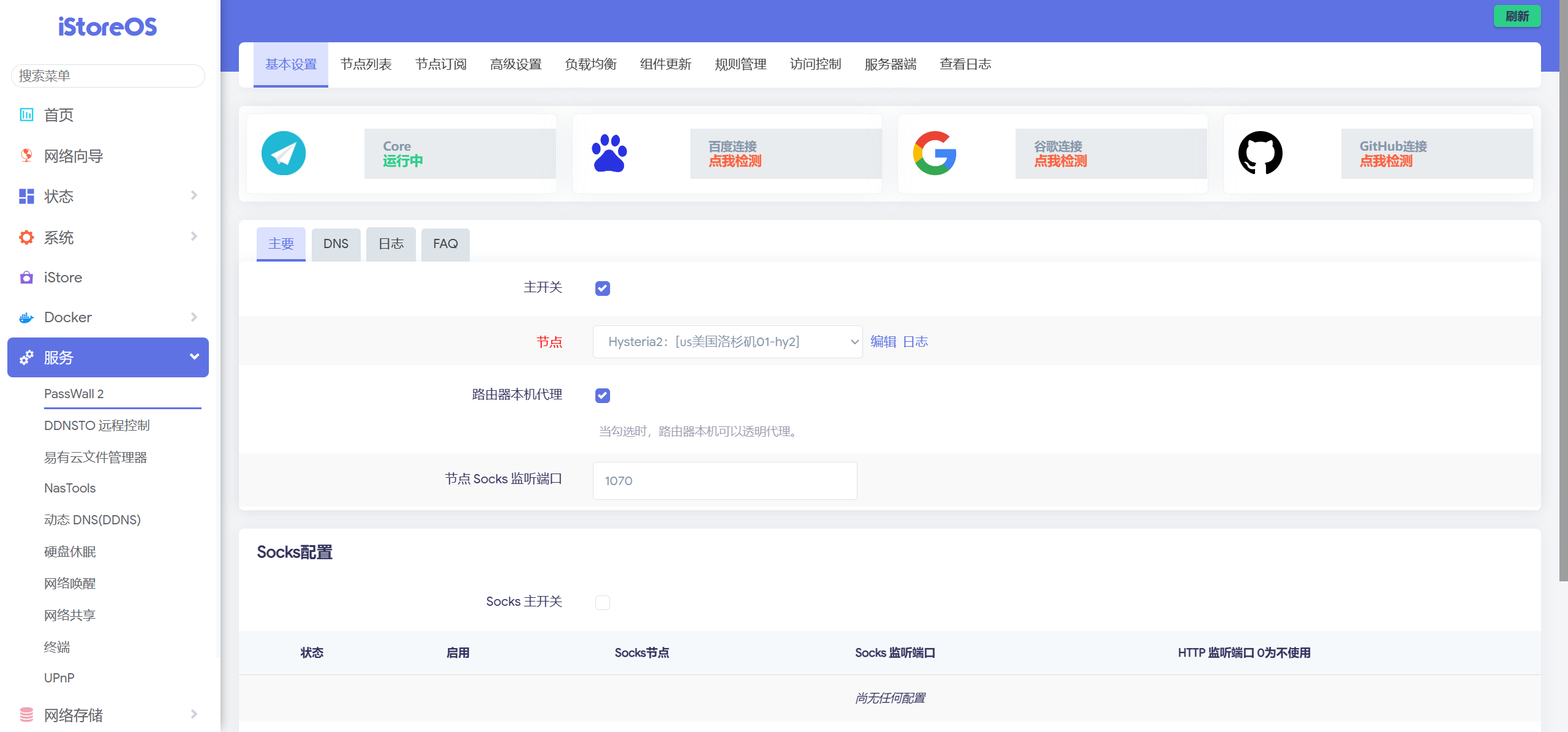Image resolution: width=1568 pixels, height=732 pixels.
Task: Select the DNS sub-tab
Action: (x=336, y=244)
